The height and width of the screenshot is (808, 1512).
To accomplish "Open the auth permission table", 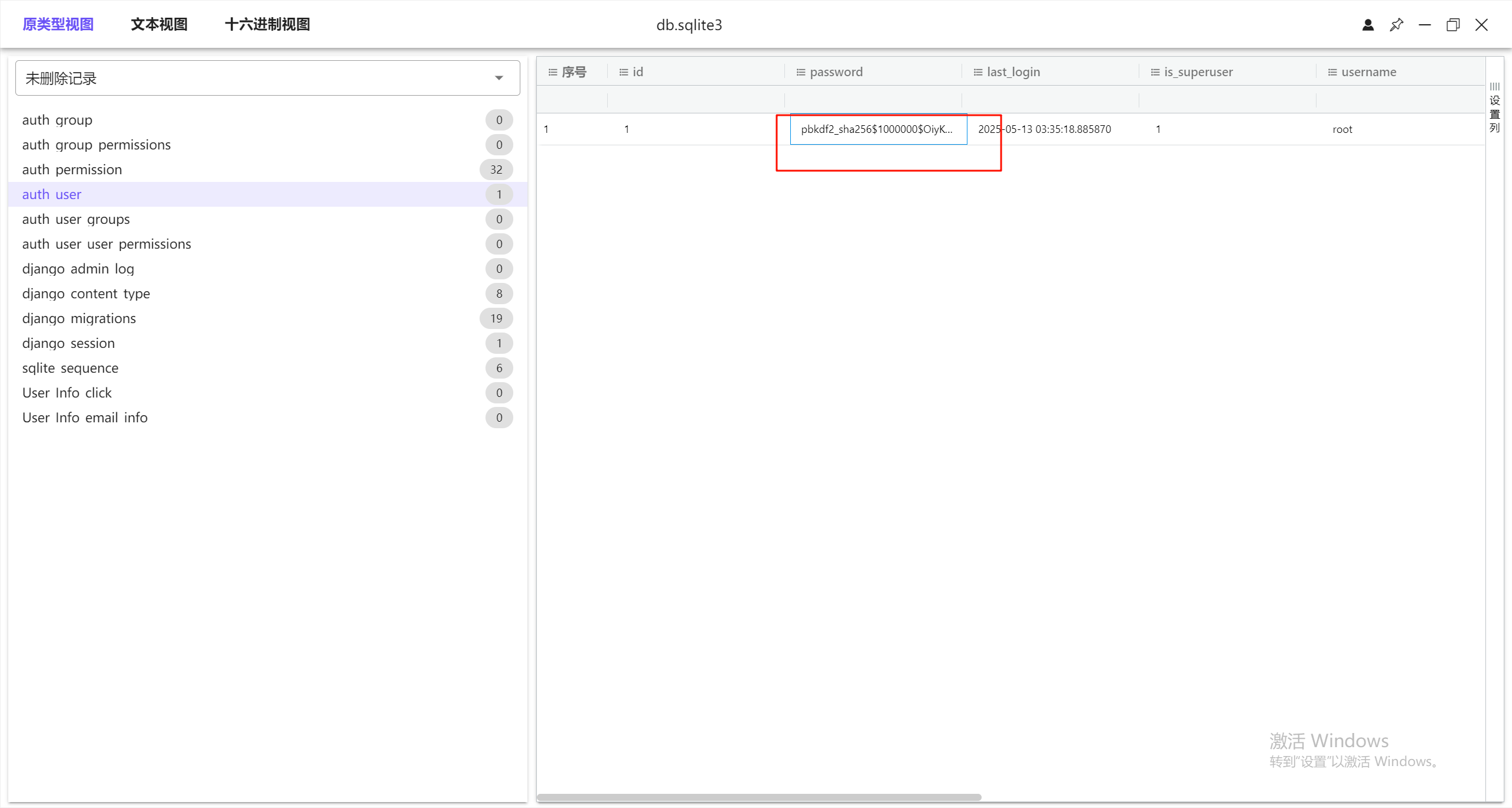I will (x=72, y=170).
